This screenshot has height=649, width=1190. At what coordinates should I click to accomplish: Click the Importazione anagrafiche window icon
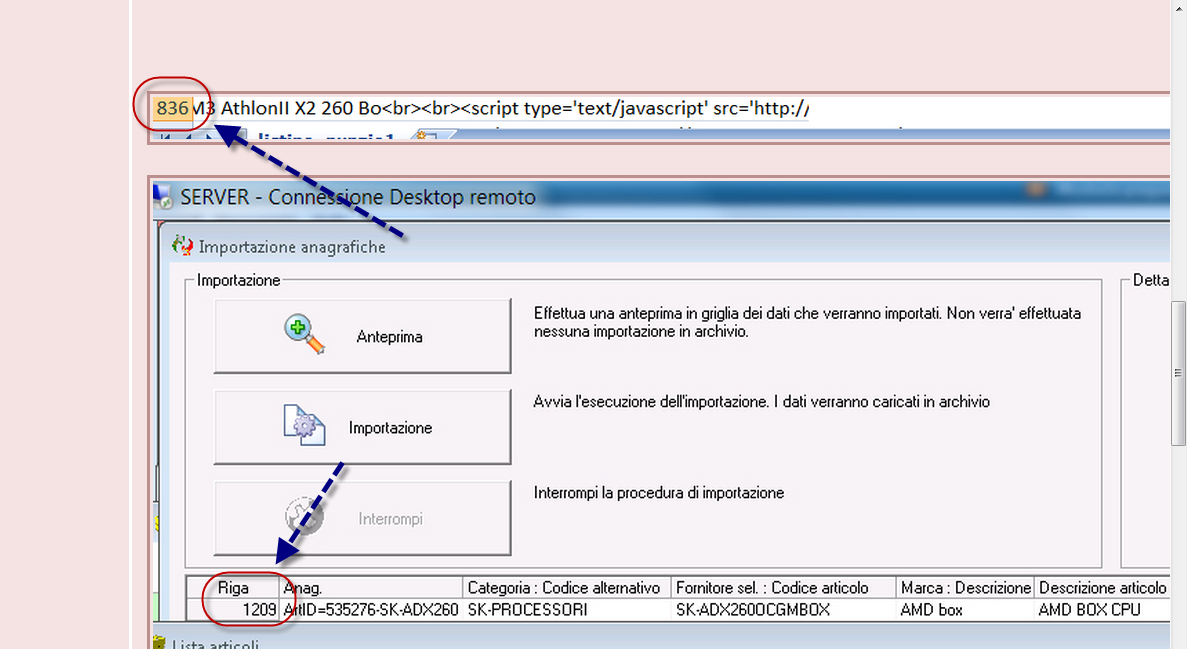182,245
